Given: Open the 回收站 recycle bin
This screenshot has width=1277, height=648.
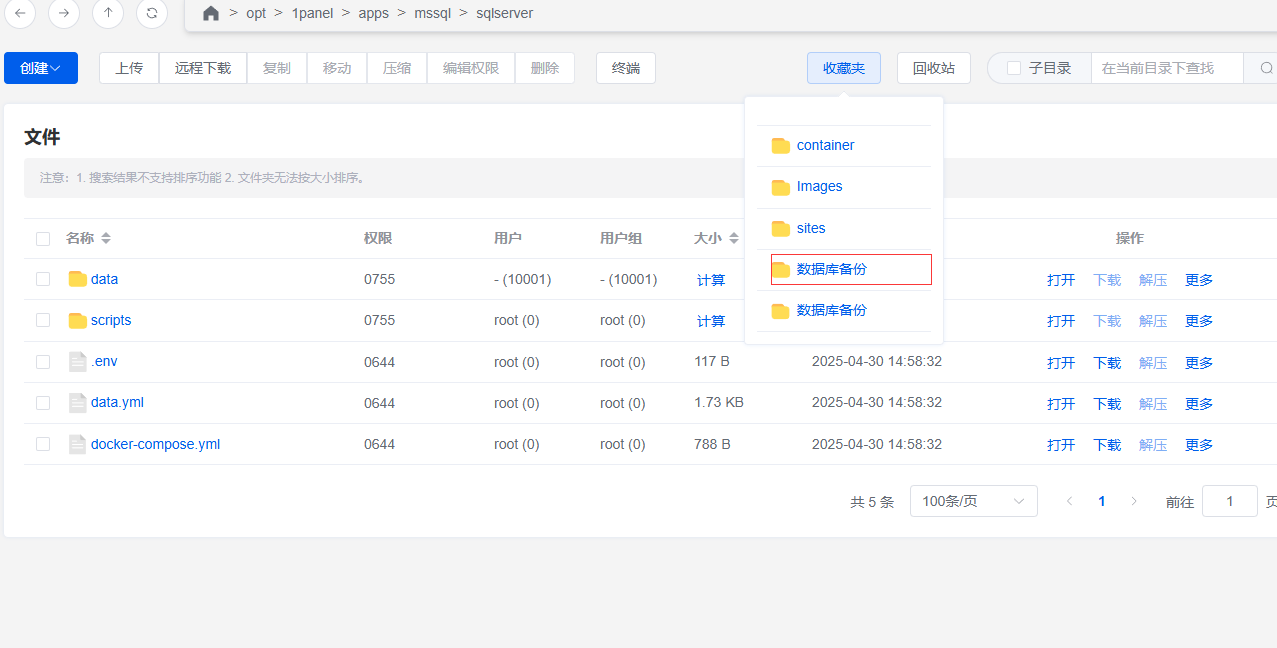Looking at the screenshot, I should pos(934,68).
